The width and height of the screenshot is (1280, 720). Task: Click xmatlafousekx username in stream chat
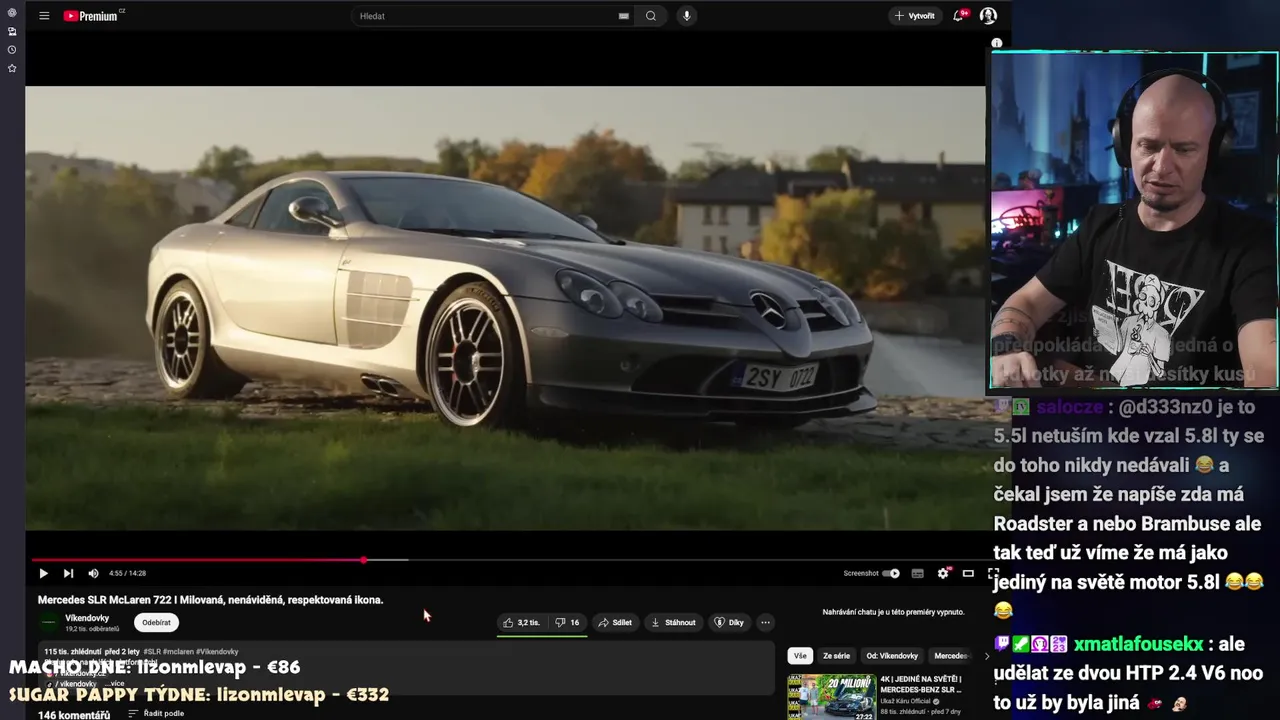point(1138,645)
